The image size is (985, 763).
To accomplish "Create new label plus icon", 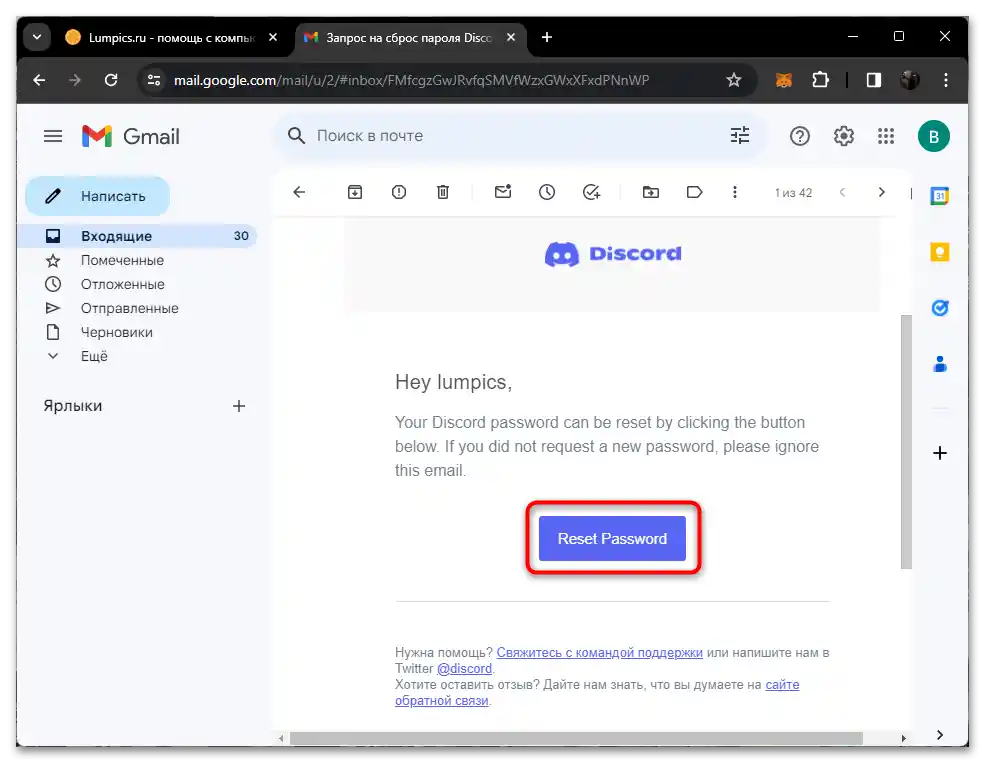I will tap(239, 406).
